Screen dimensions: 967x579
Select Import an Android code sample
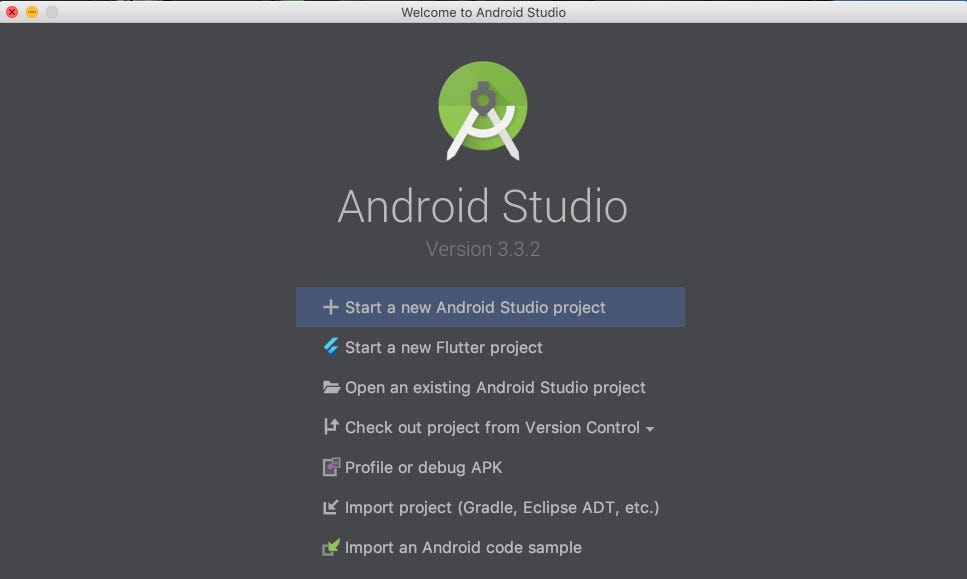463,547
